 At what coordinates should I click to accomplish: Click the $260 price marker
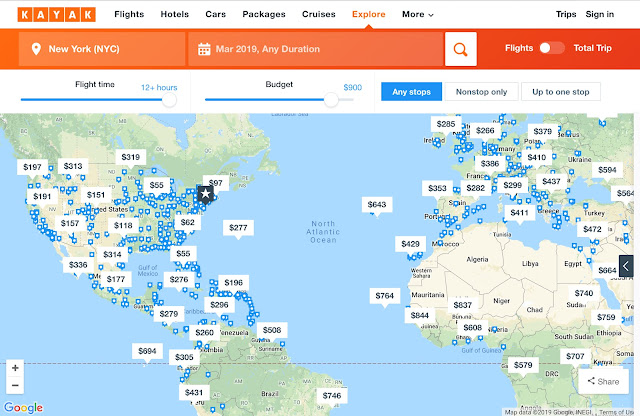click(x=204, y=333)
